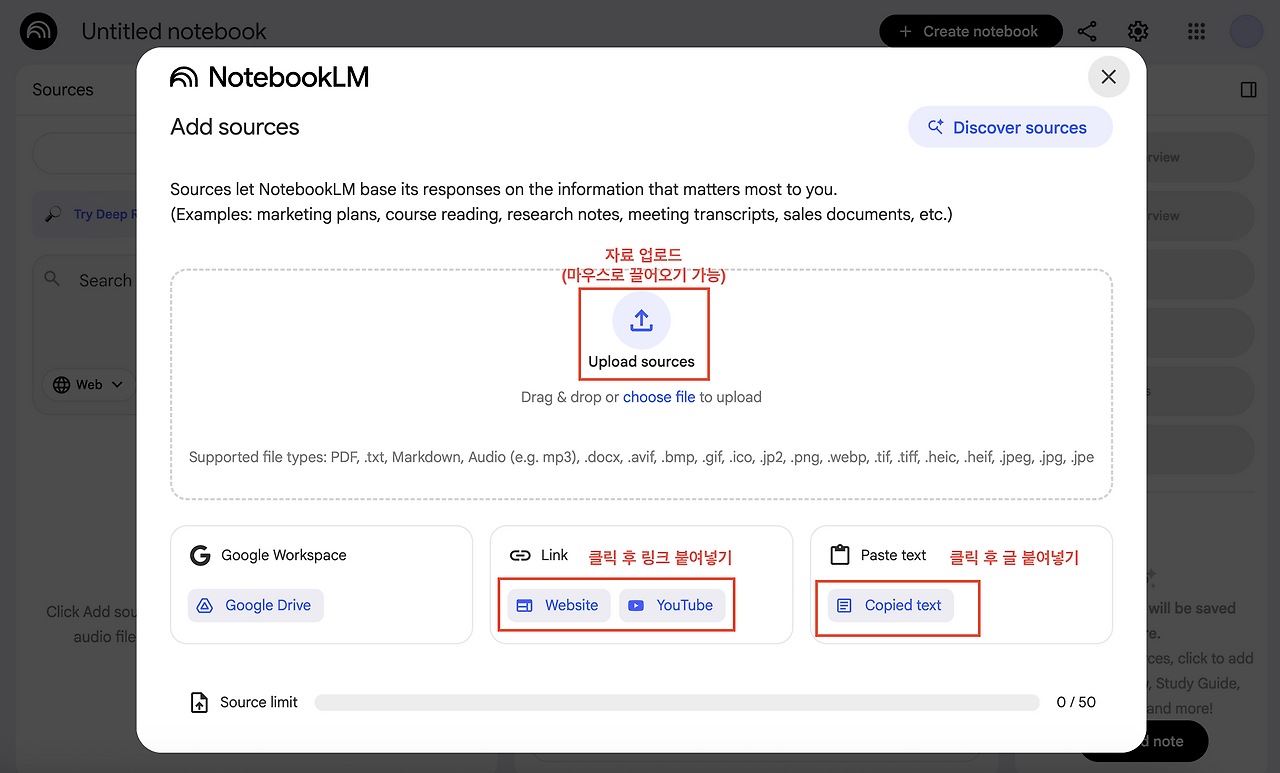Click the Paste text clipboard icon
Image resolution: width=1280 pixels, height=773 pixels.
[840, 555]
